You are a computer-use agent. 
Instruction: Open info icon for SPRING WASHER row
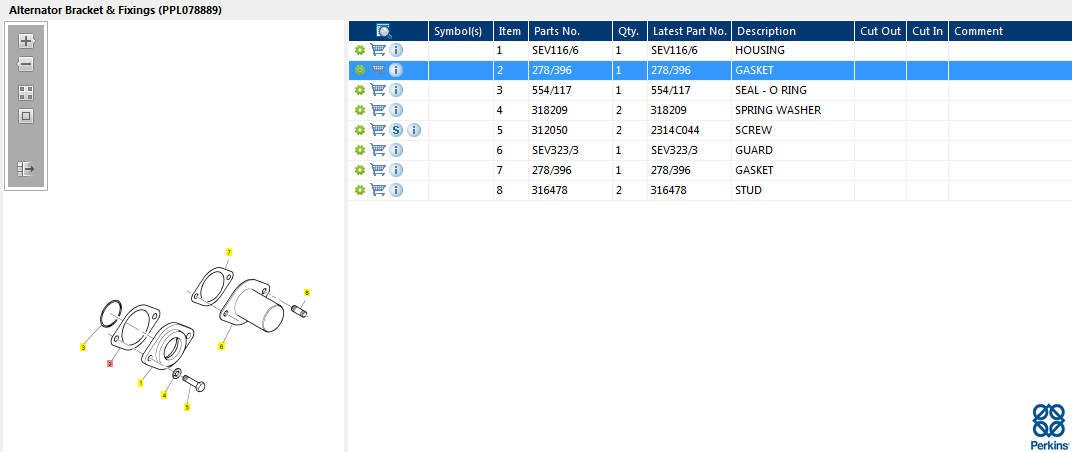pos(396,110)
